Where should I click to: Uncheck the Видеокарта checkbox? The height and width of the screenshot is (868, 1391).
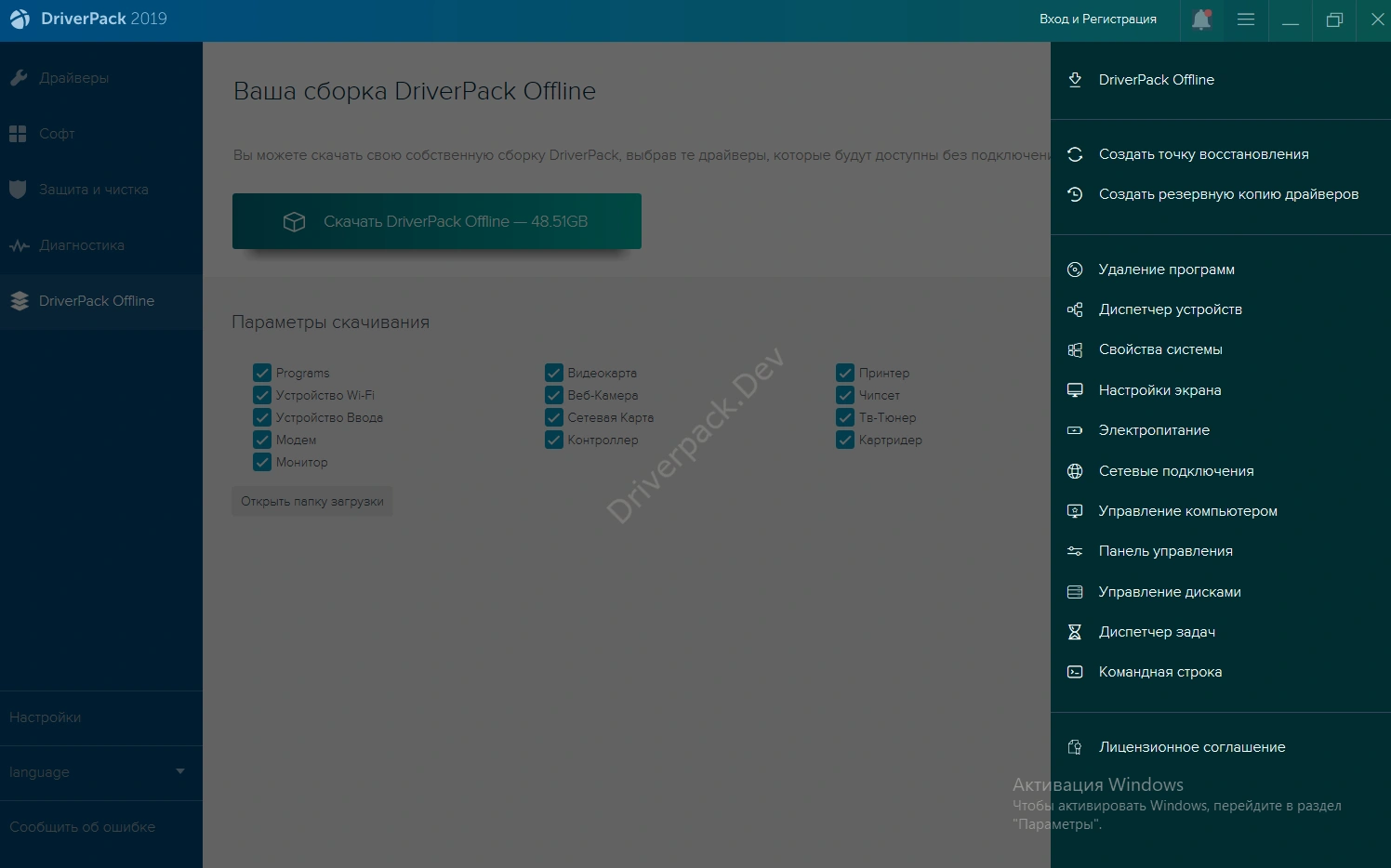click(554, 373)
